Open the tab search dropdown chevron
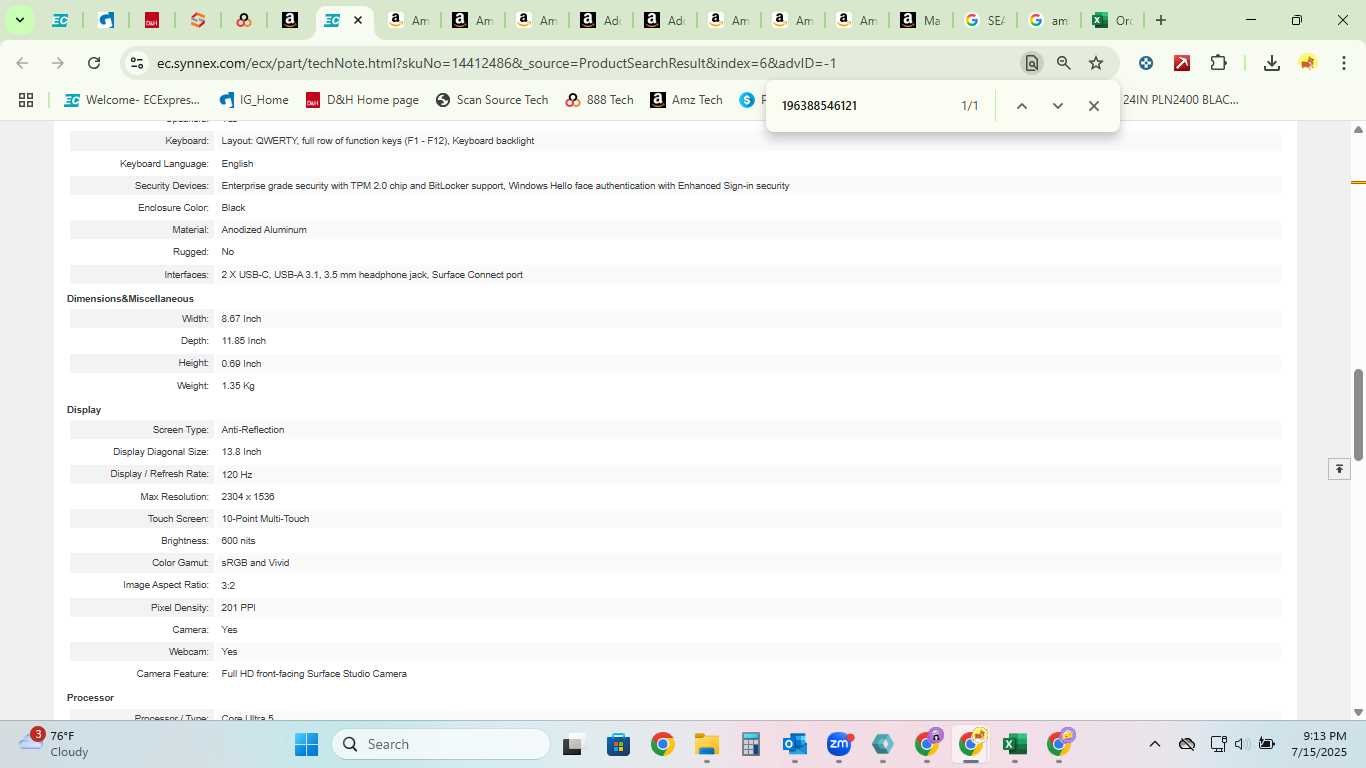 [x=19, y=20]
